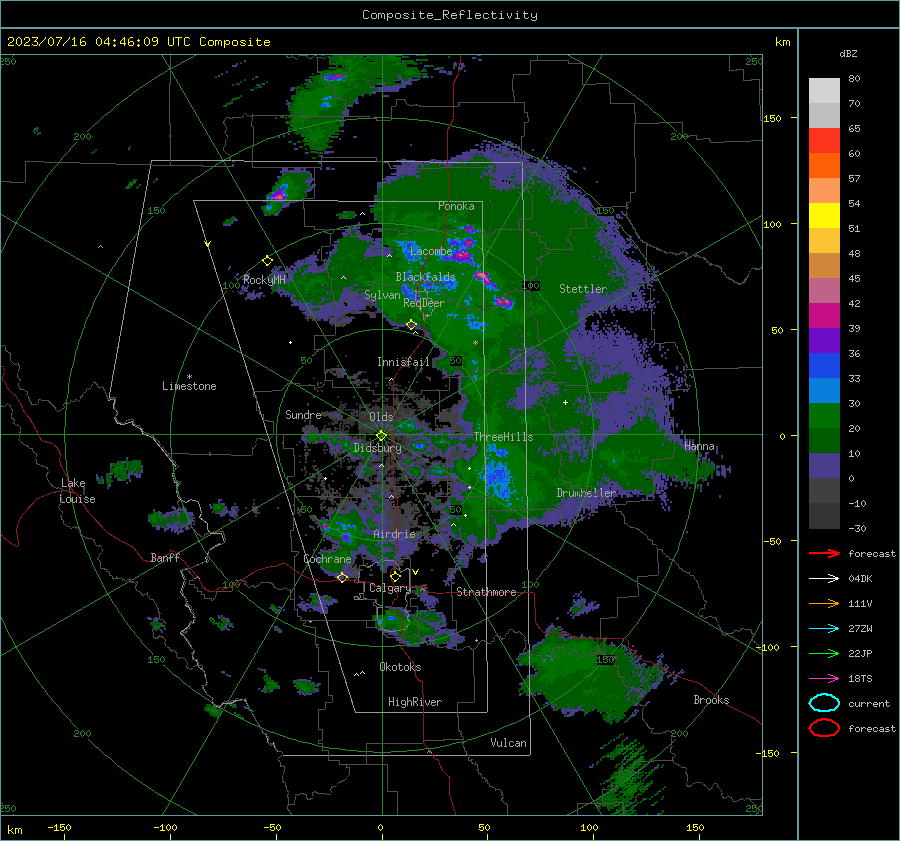Click the Ponoka city label
The image size is (900, 841).
[x=456, y=206]
